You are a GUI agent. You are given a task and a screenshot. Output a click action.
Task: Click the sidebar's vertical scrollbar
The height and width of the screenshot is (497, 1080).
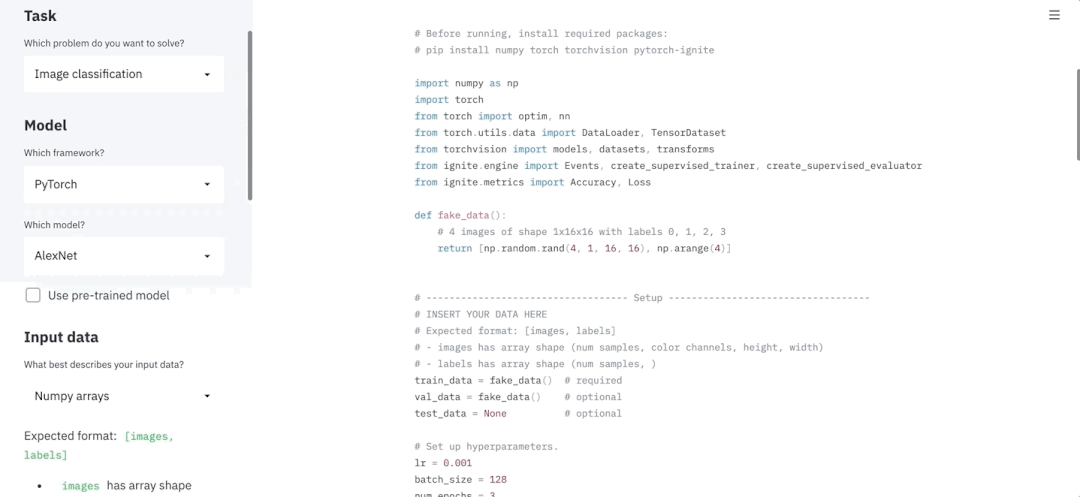(x=250, y=116)
